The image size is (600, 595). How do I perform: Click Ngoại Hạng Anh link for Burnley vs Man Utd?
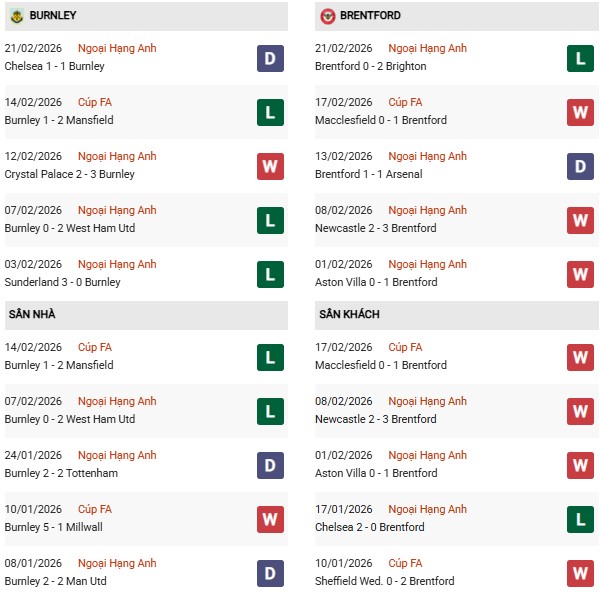click(x=119, y=563)
